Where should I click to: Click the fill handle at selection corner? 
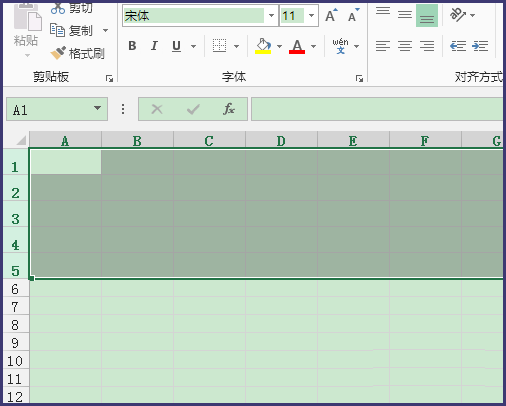(x=31, y=278)
